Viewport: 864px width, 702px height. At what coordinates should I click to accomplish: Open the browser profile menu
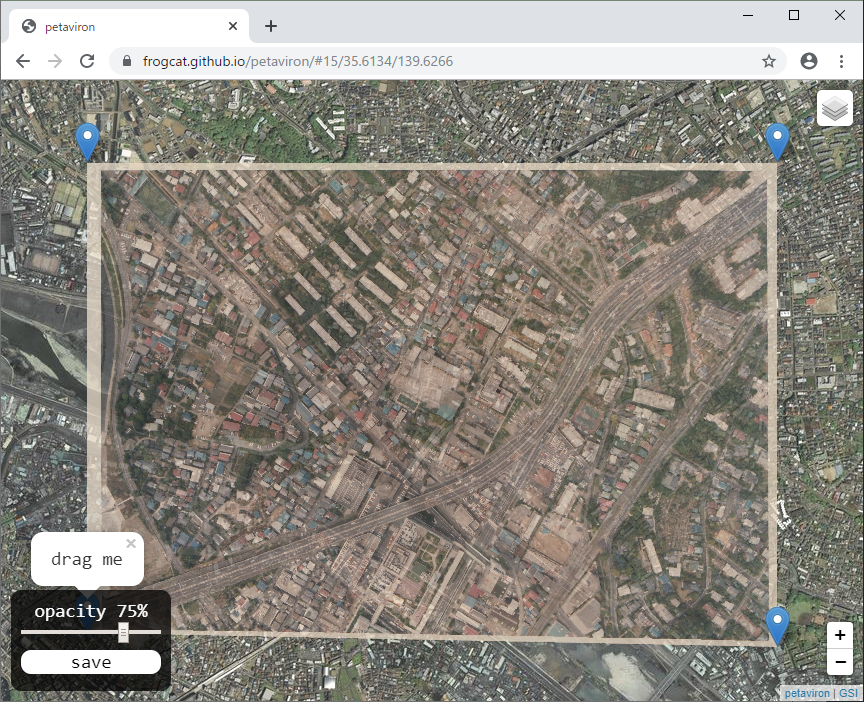tap(808, 61)
